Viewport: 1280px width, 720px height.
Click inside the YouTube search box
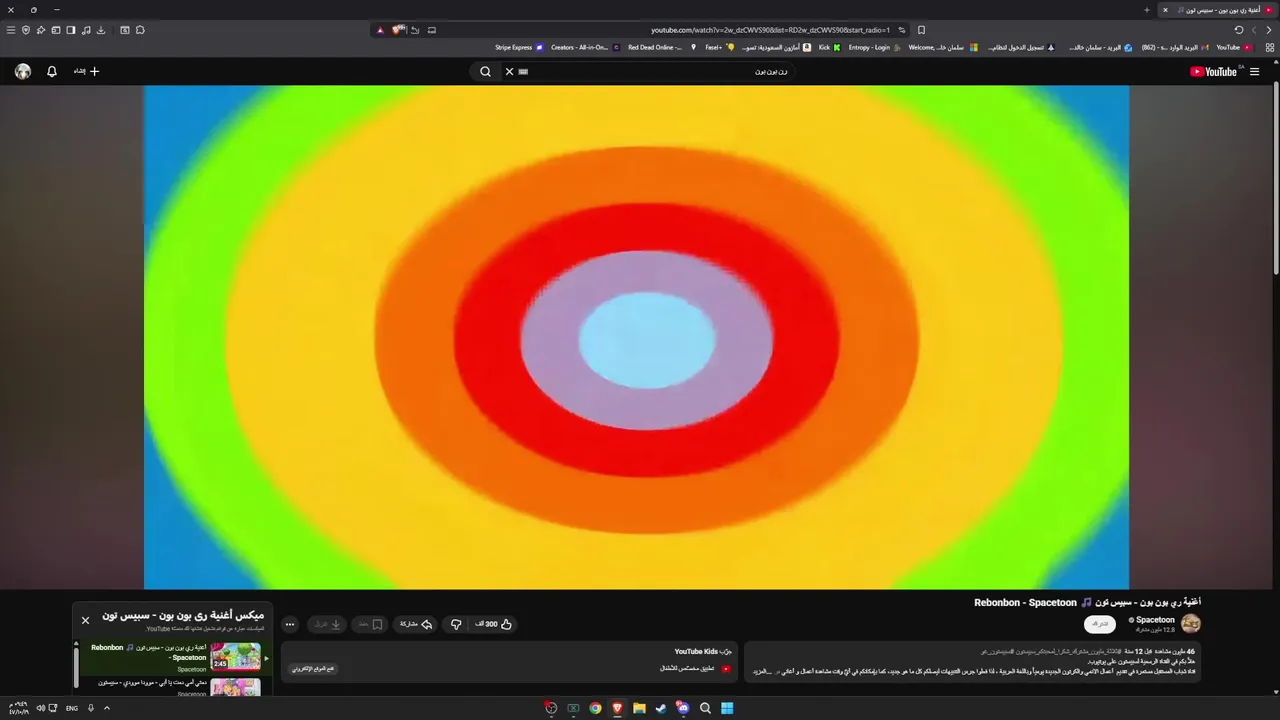(x=650, y=72)
